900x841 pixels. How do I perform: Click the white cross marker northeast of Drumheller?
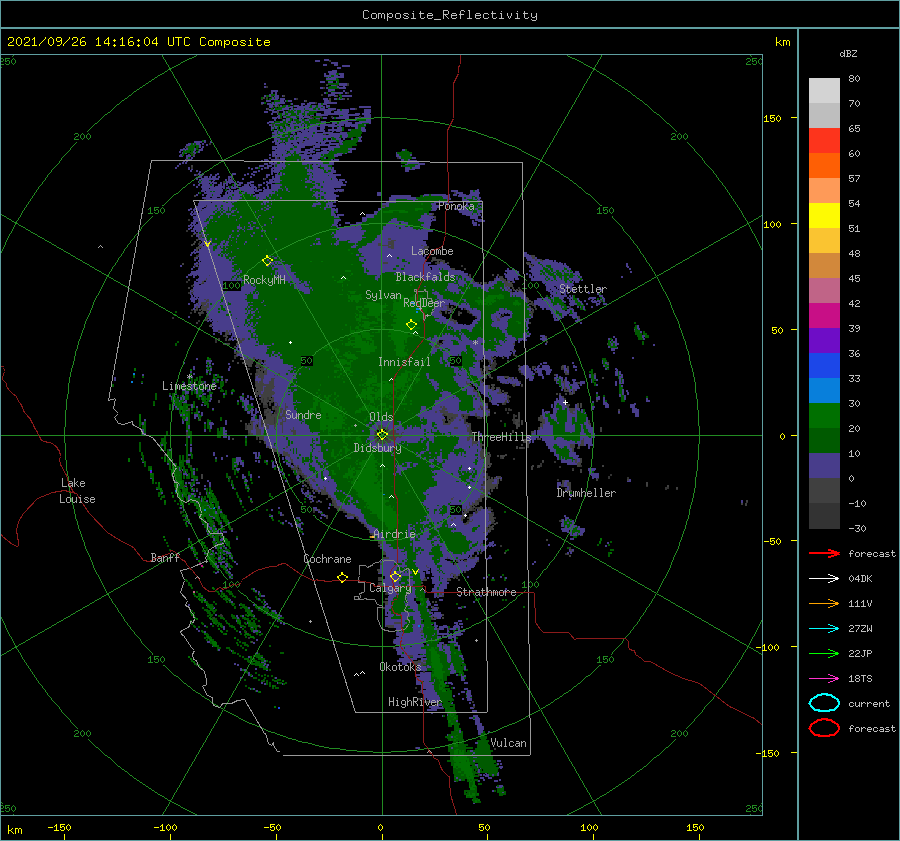pyautogui.click(x=565, y=402)
